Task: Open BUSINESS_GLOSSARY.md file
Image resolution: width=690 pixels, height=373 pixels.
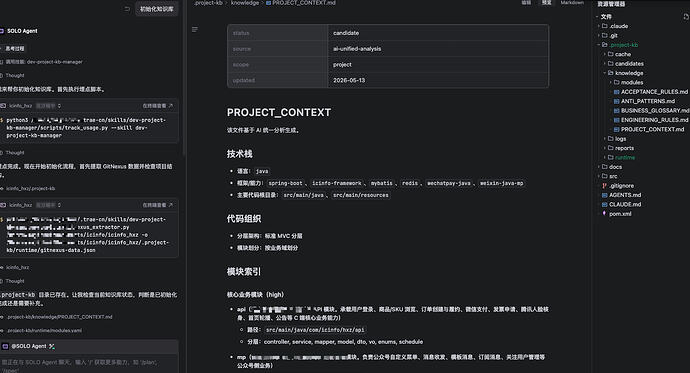Action: click(651, 110)
